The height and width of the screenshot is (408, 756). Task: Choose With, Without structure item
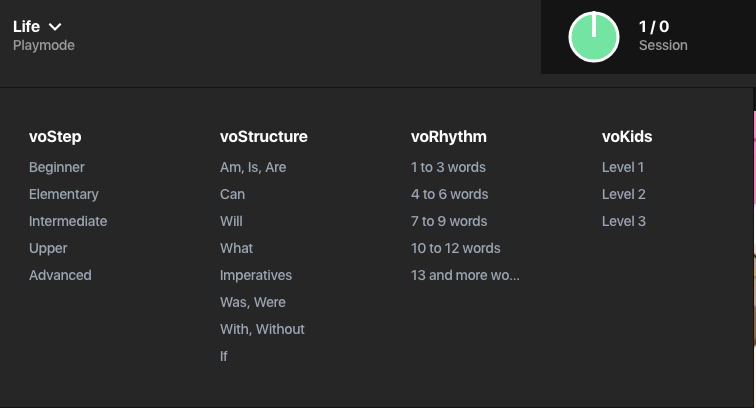click(x=262, y=329)
